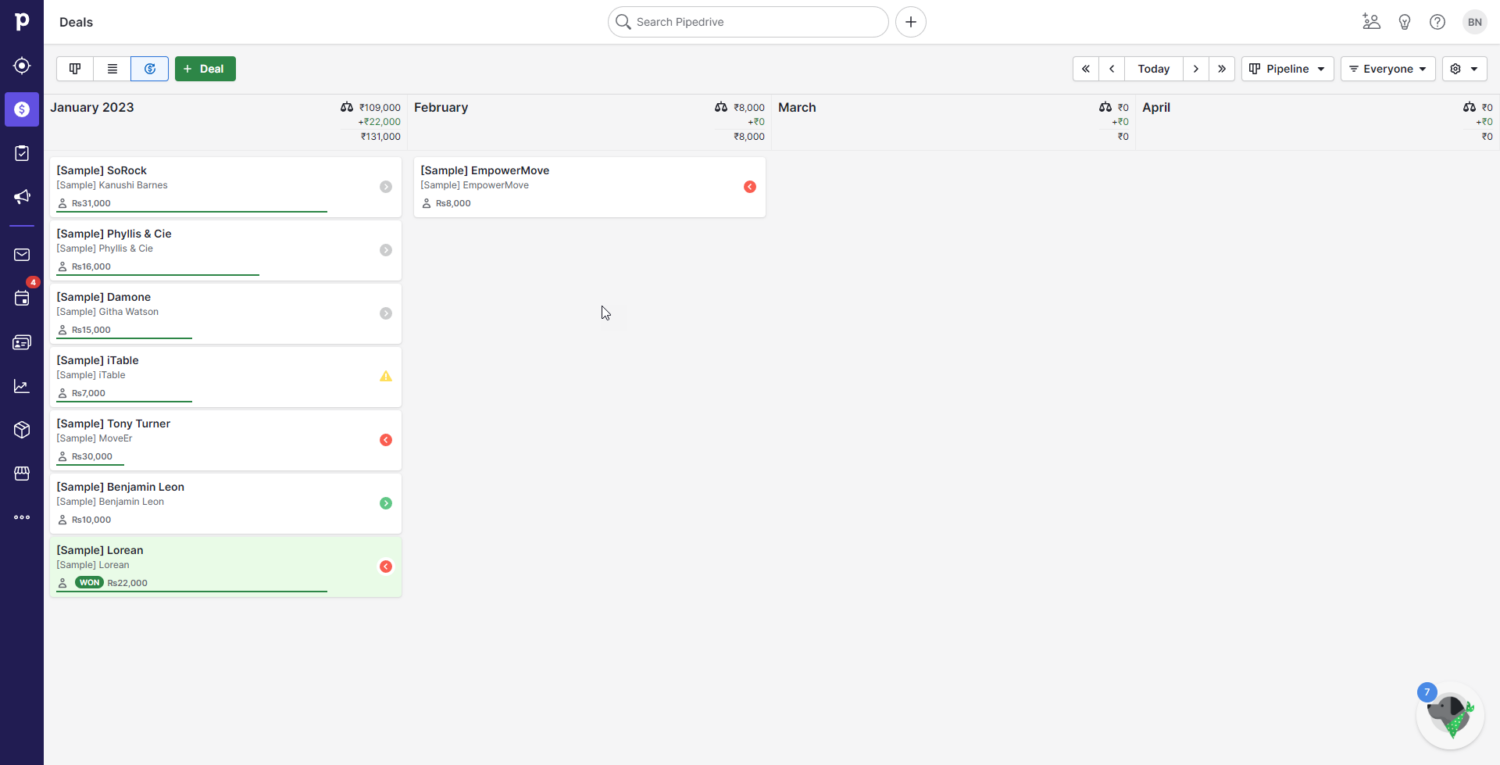Screen dimensions: 1500x765
Task: Open the [Sample] Benjamin Leon deal title
Action: (x=120, y=487)
